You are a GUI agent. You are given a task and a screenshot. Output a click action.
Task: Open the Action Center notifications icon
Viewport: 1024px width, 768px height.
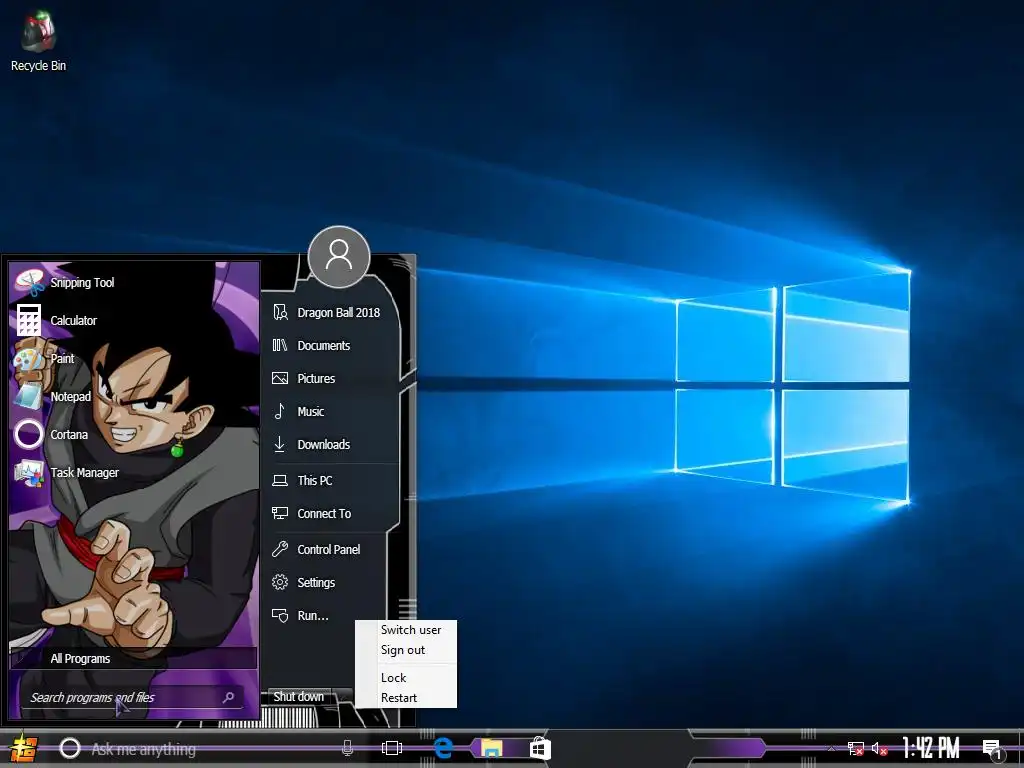[x=991, y=749]
